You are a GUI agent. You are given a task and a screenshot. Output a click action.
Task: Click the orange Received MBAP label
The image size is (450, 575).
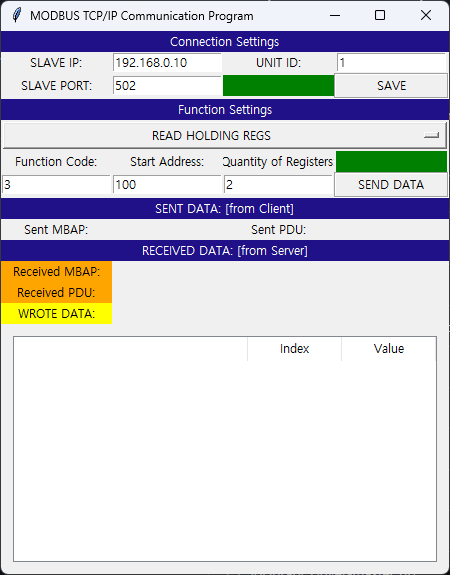[x=56, y=272]
